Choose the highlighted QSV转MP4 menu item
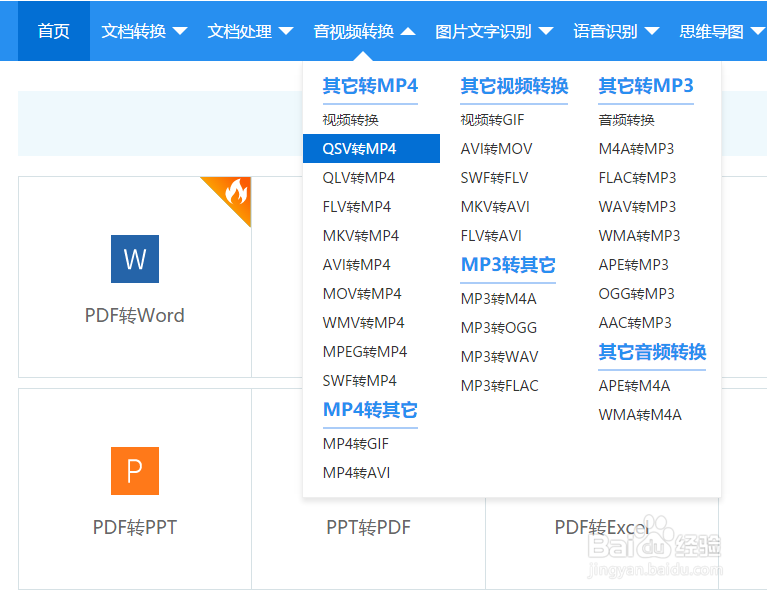767x597 pixels. (x=371, y=148)
